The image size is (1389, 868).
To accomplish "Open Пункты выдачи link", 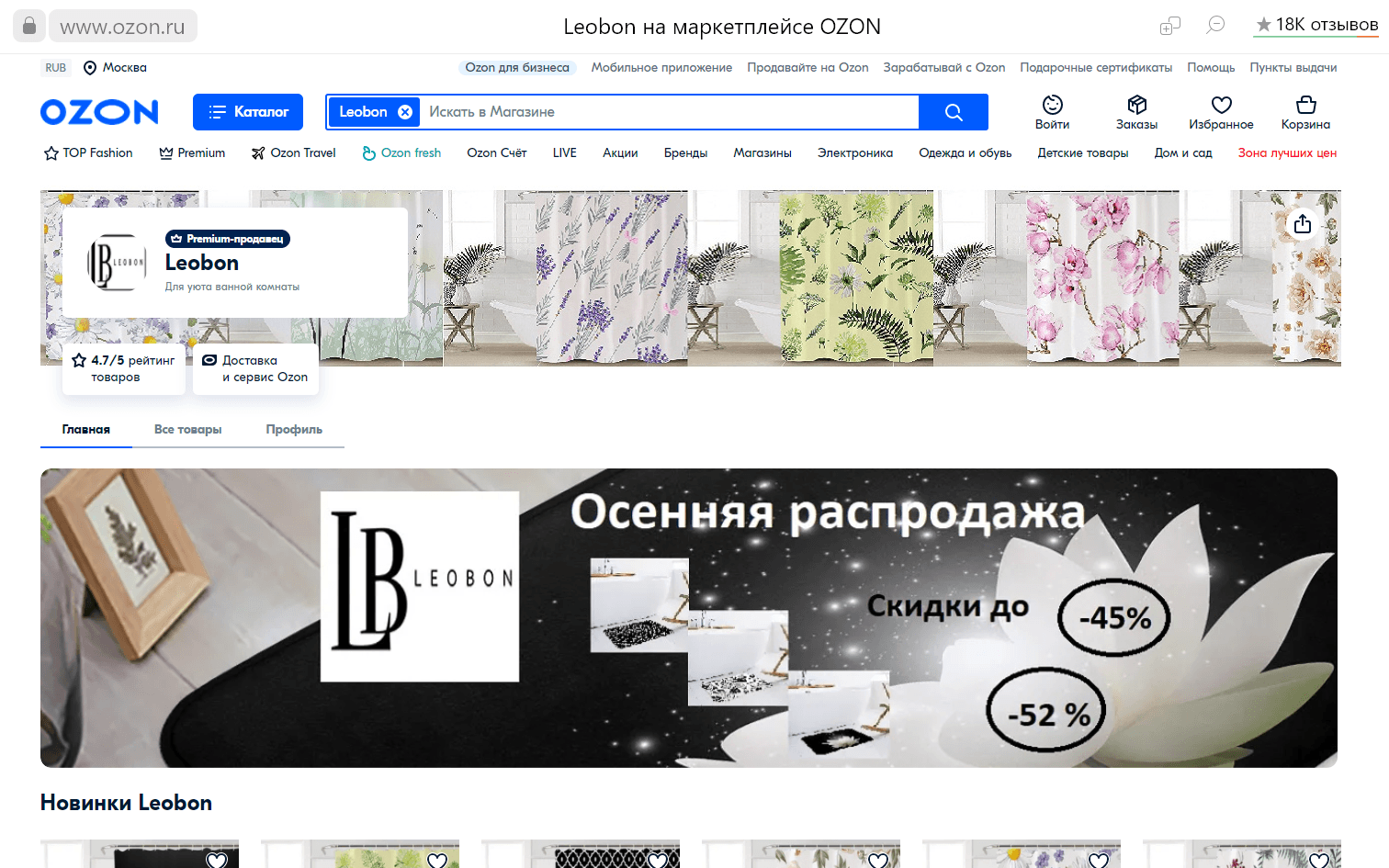I will pos(1293,68).
